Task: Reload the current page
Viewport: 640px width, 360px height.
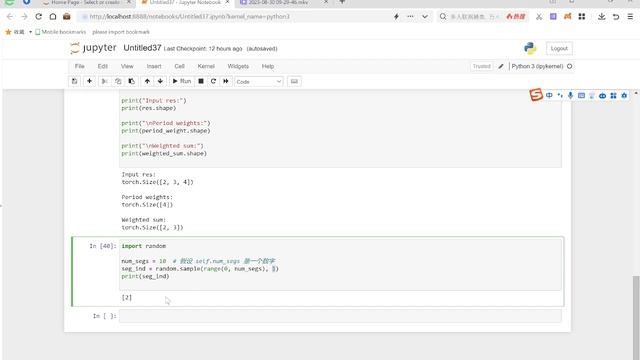Action: point(38,16)
